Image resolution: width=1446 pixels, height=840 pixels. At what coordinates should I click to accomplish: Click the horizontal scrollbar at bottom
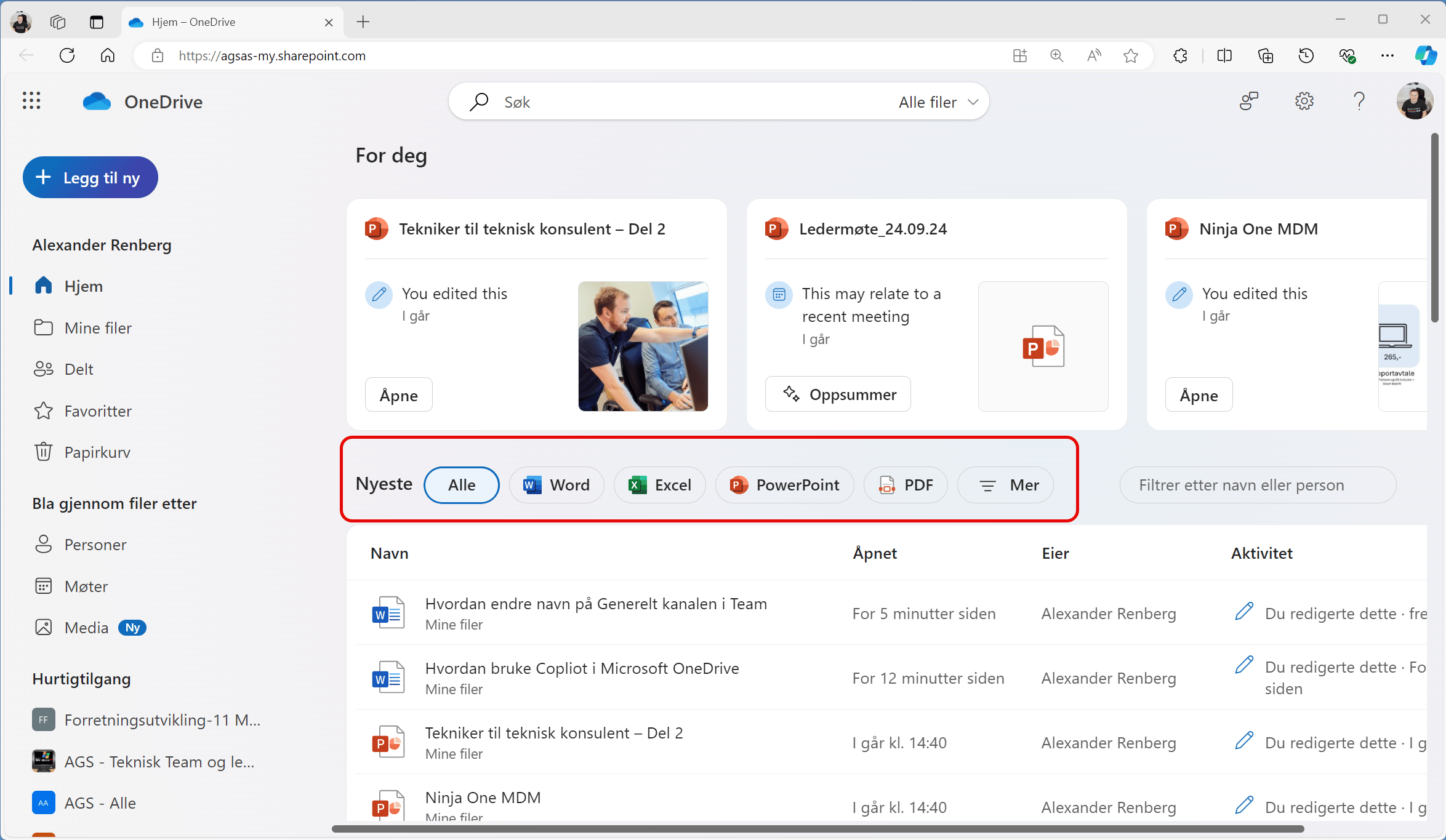point(817,829)
